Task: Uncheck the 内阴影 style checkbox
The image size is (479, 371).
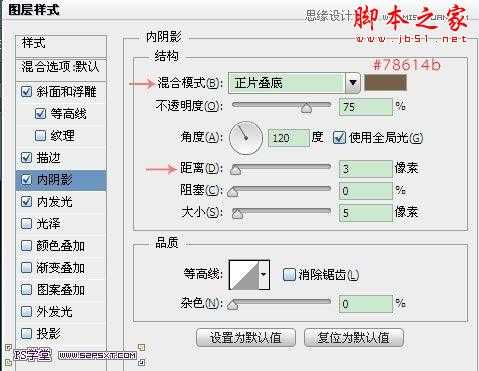Action: [27, 180]
